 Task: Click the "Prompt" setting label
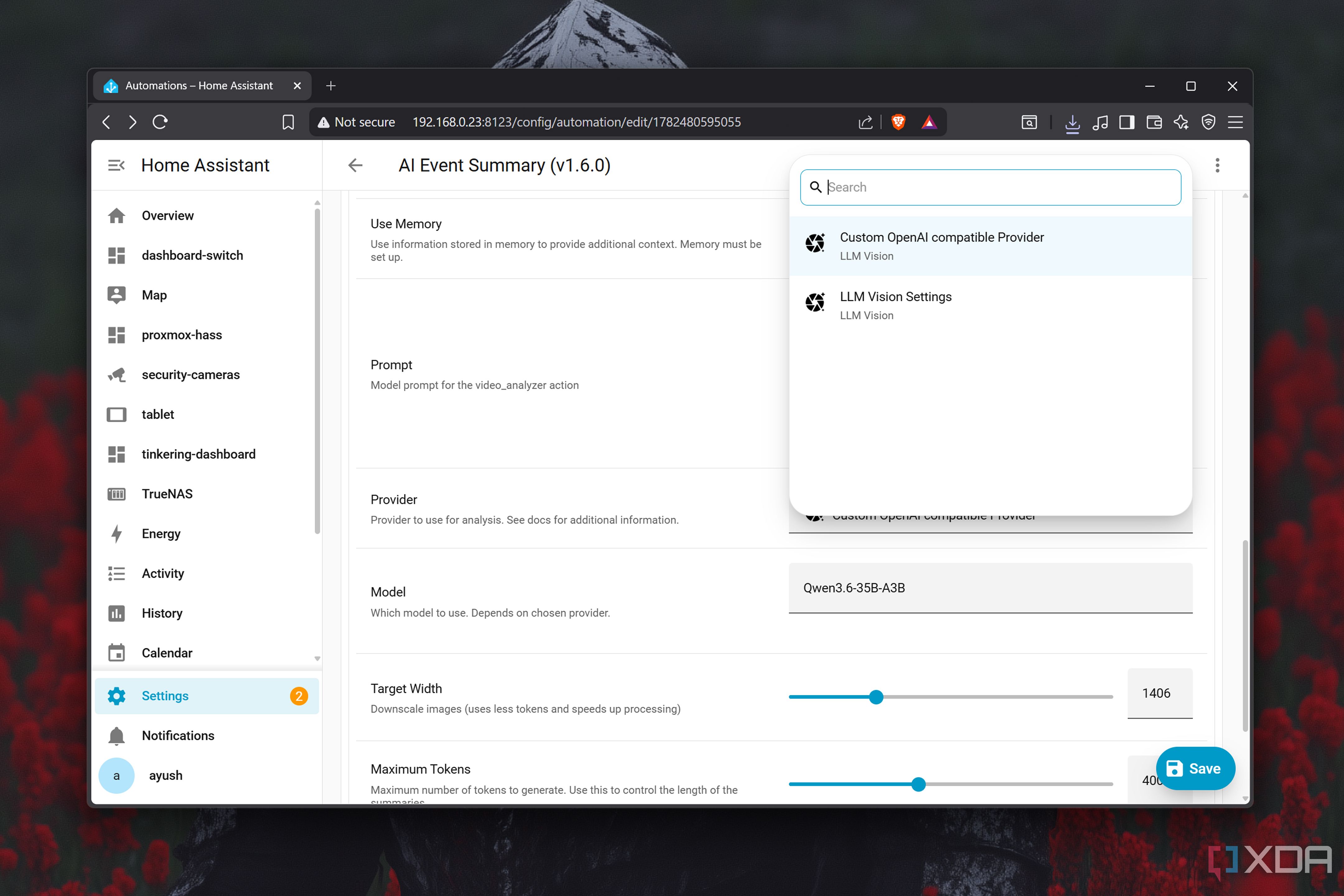pos(391,365)
